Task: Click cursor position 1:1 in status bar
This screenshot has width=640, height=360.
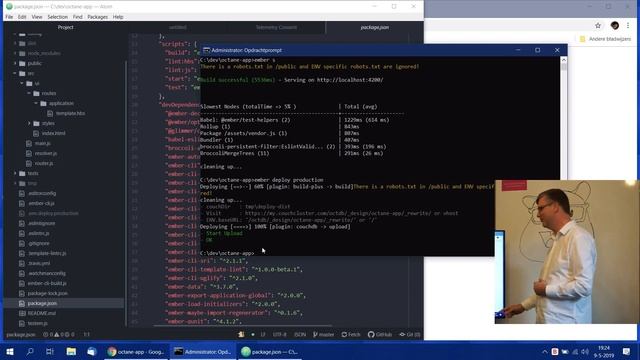Action: (x=87, y=335)
